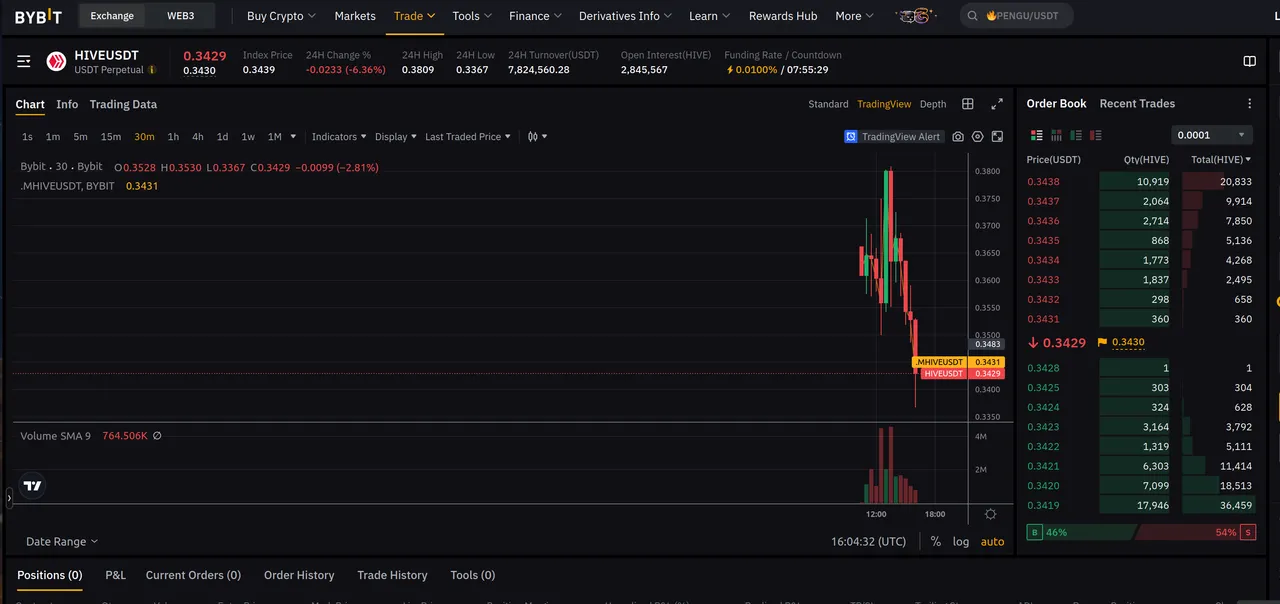Open Rewards Hub link

pos(783,16)
